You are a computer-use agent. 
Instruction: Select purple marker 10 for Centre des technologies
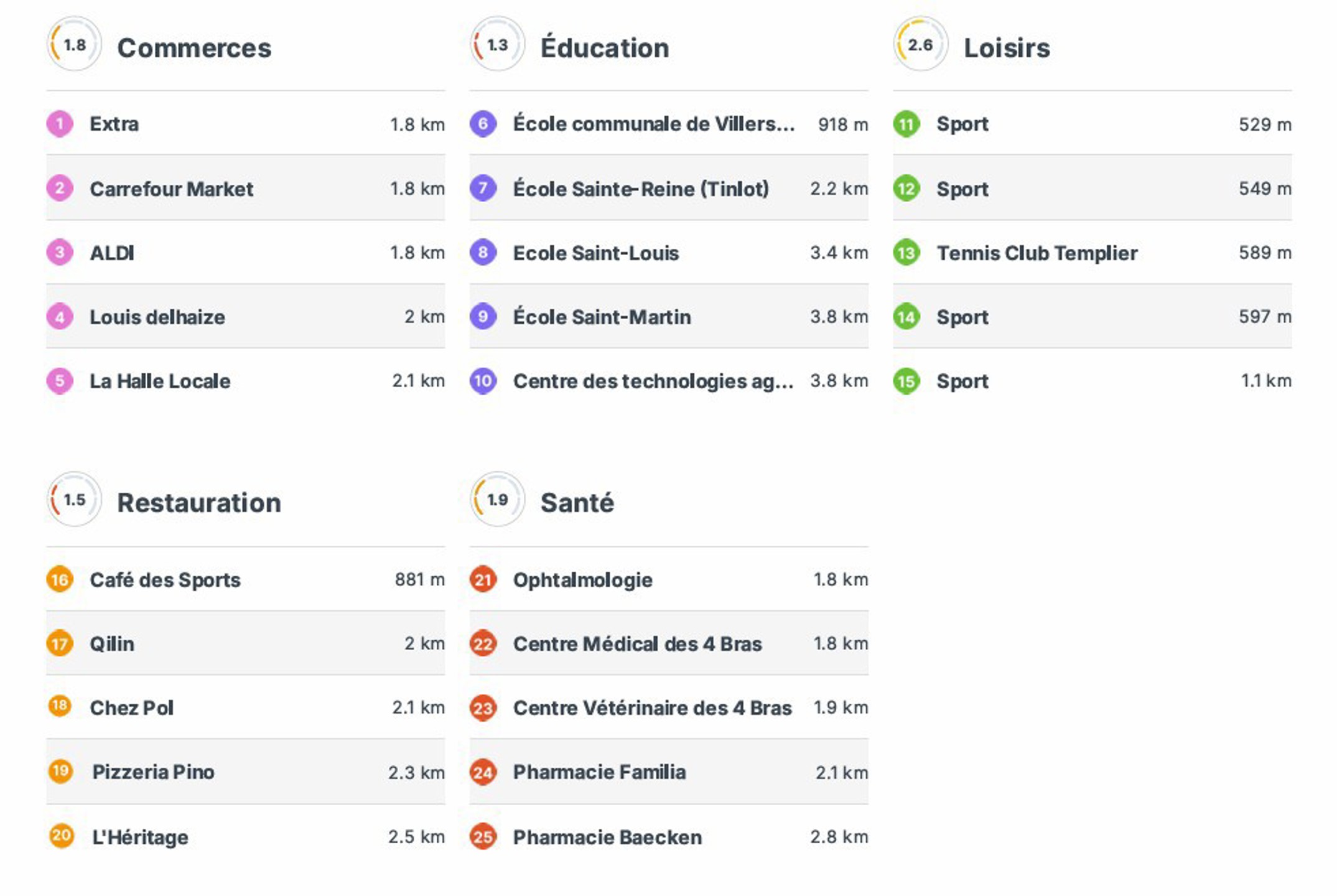click(483, 381)
